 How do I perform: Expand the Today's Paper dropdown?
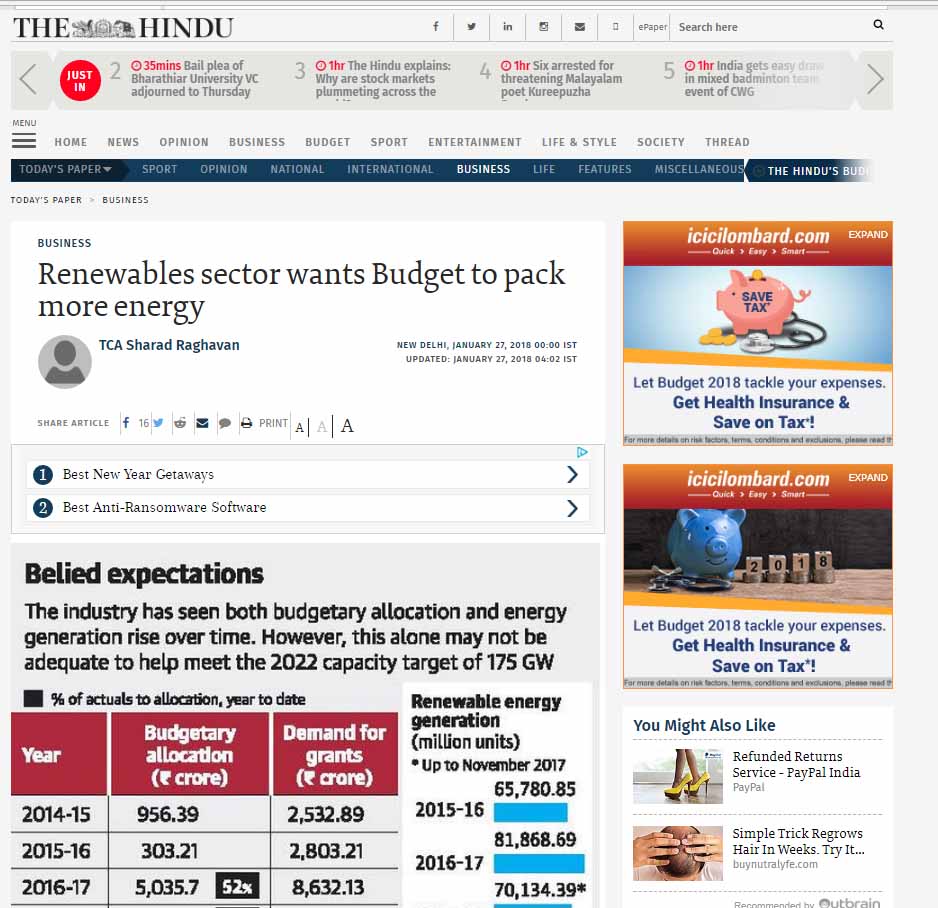tap(65, 169)
